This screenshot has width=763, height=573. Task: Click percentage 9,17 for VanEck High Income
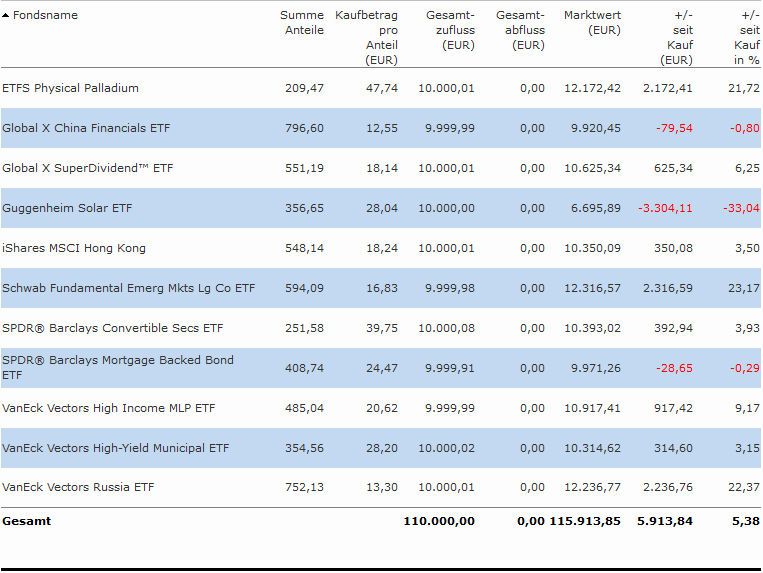(x=747, y=408)
